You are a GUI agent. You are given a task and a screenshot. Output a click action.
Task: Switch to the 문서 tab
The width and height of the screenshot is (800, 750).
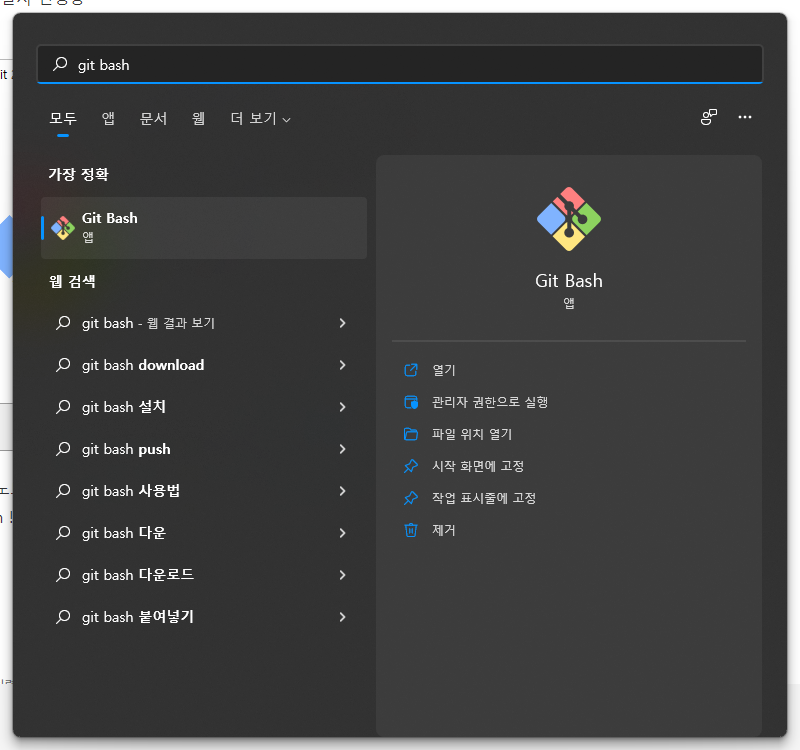pos(154,118)
